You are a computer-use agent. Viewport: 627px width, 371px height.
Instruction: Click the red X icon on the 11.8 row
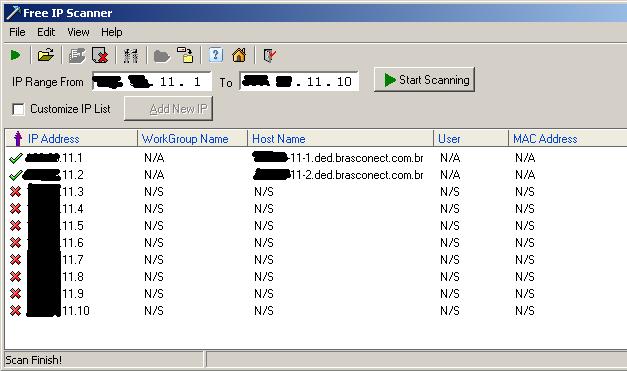click(x=16, y=277)
